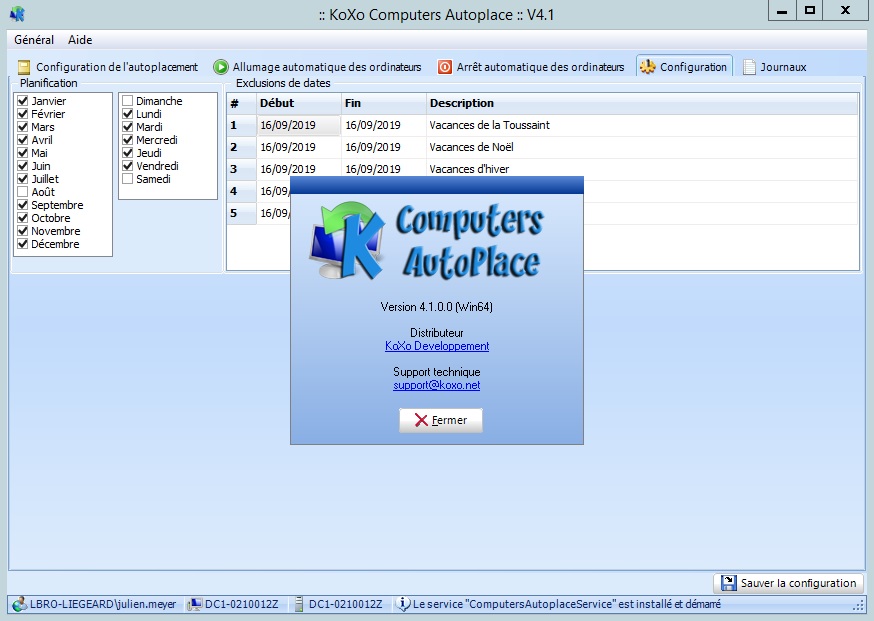The width and height of the screenshot is (874, 621).
Task: Check the Samedi checkbox
Action: (x=128, y=179)
